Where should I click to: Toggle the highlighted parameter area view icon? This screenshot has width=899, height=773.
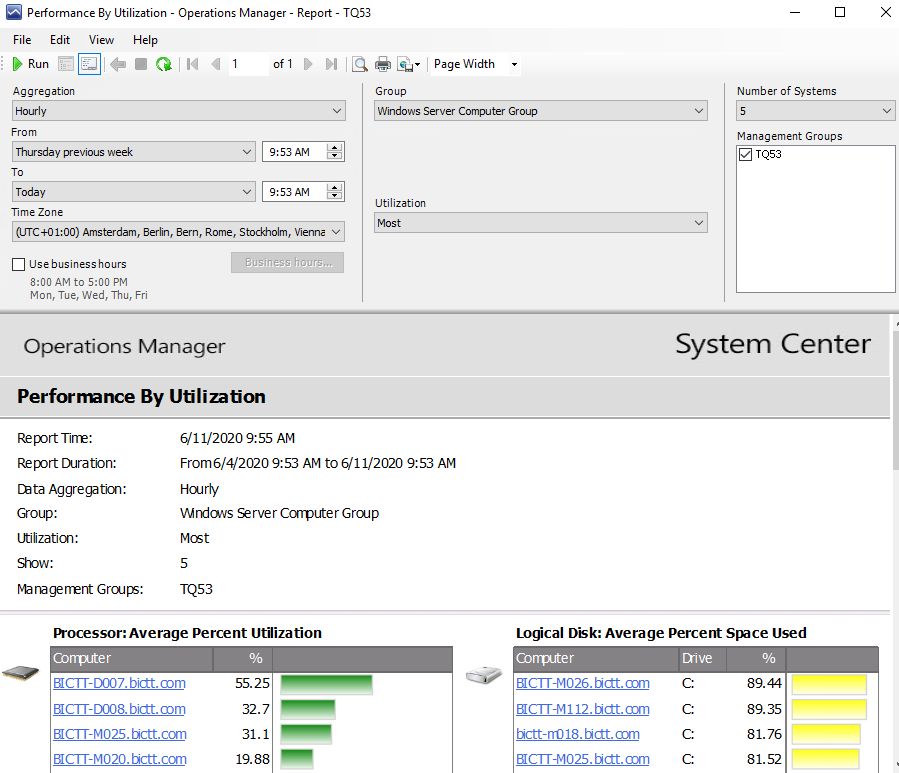pyautogui.click(x=89, y=64)
